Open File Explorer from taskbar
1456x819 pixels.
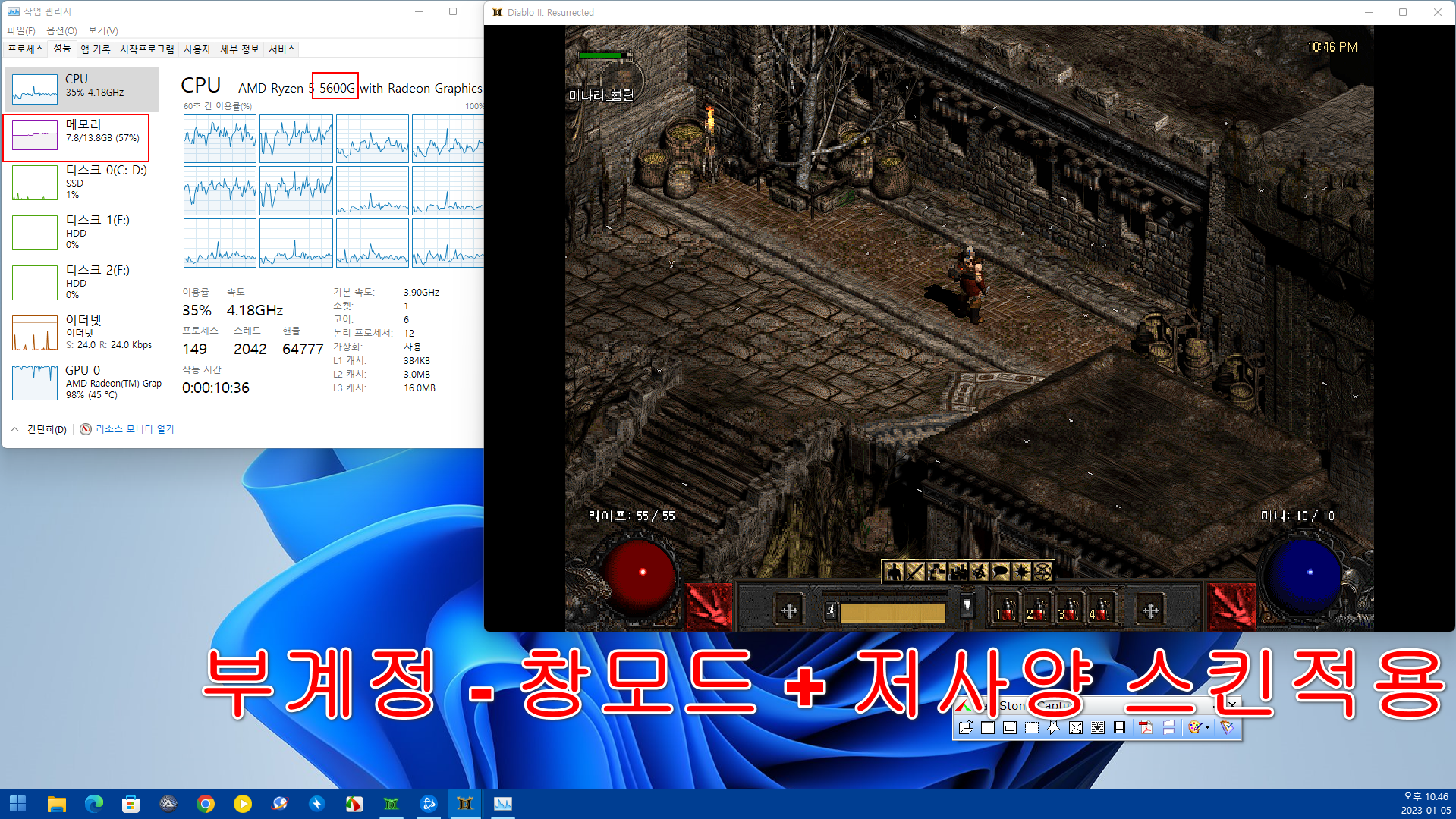(57, 804)
